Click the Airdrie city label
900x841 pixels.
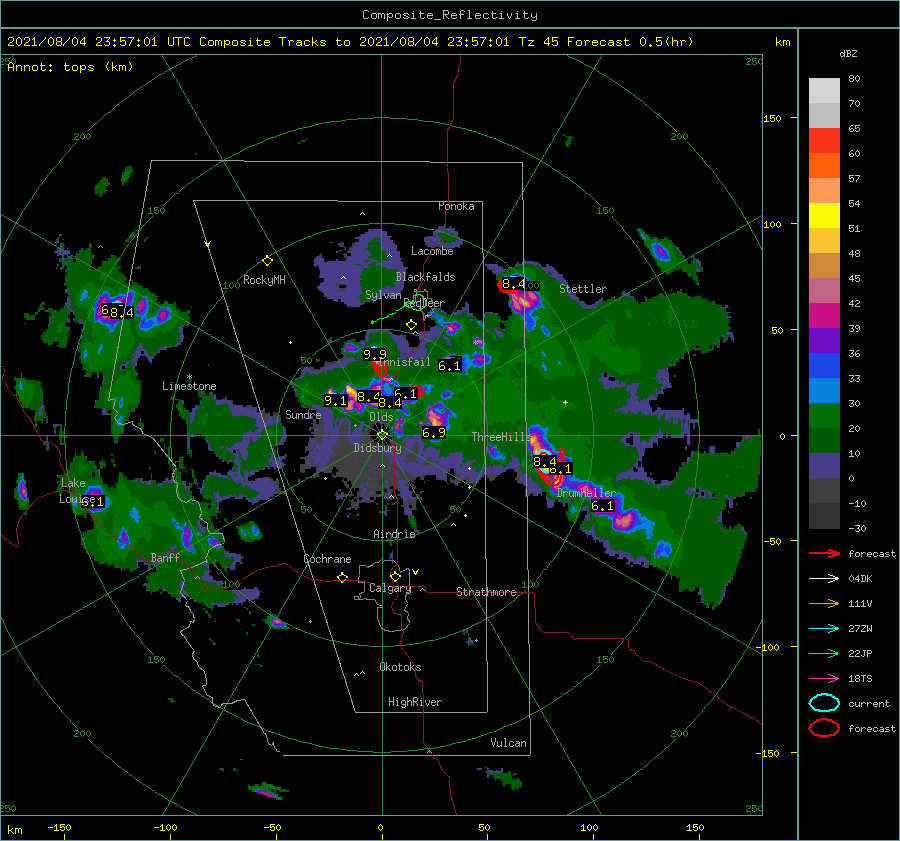(394, 534)
